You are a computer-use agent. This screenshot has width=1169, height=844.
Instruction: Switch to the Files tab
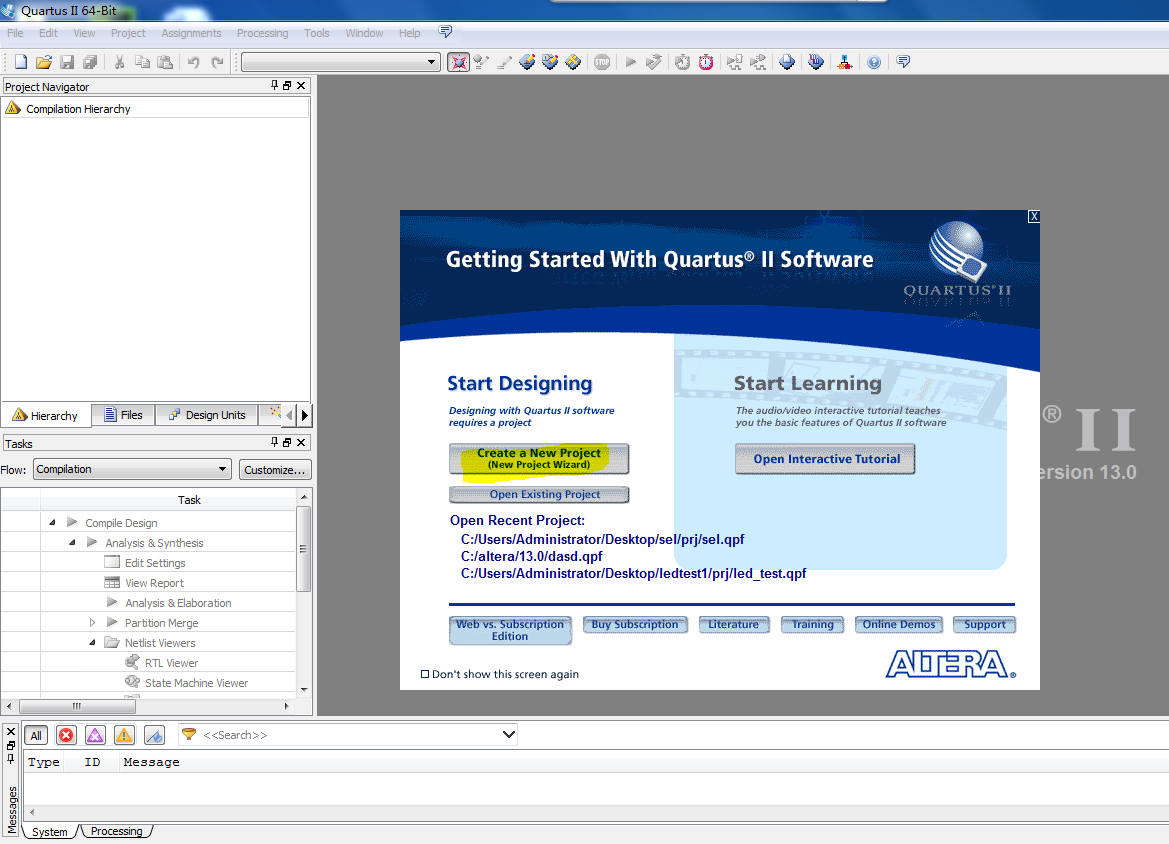click(x=124, y=415)
